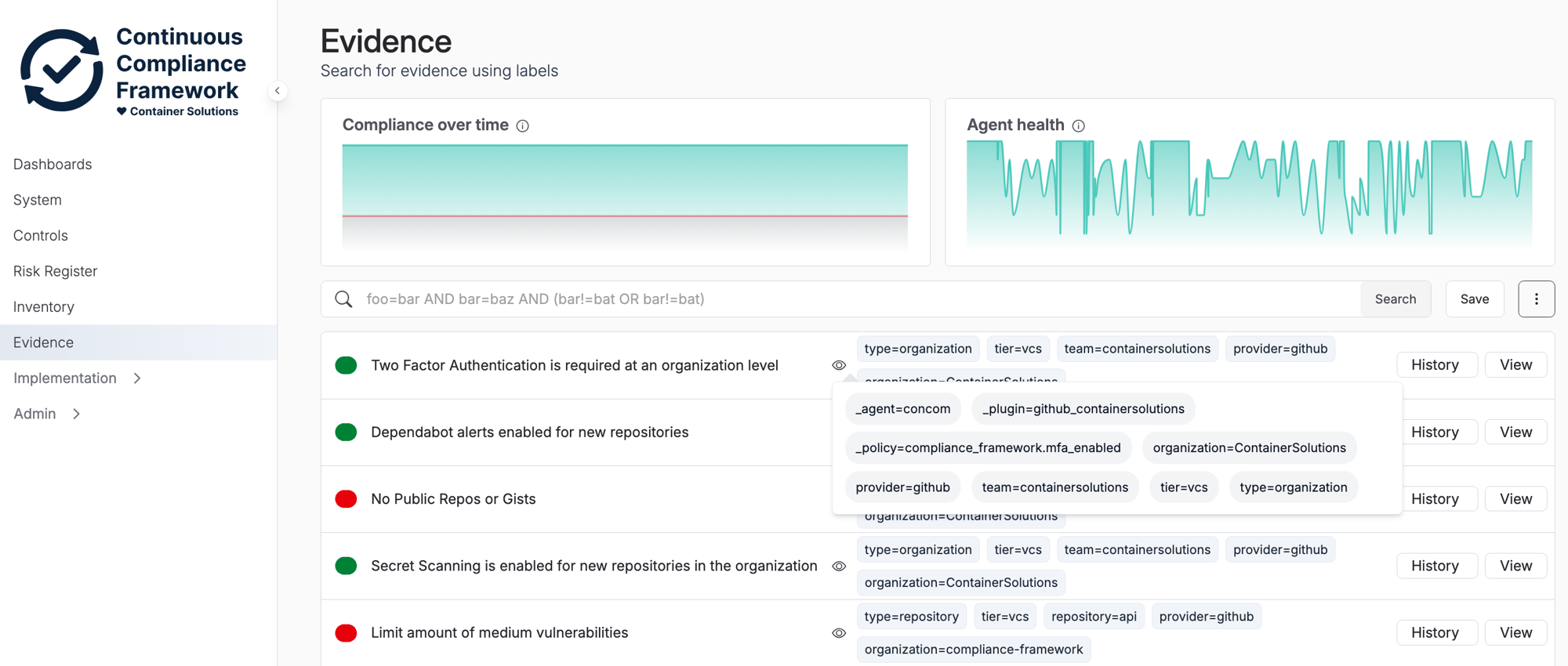The width and height of the screenshot is (1568, 666).
Task: Open History for medium vulnerabilities row
Action: coord(1436,633)
